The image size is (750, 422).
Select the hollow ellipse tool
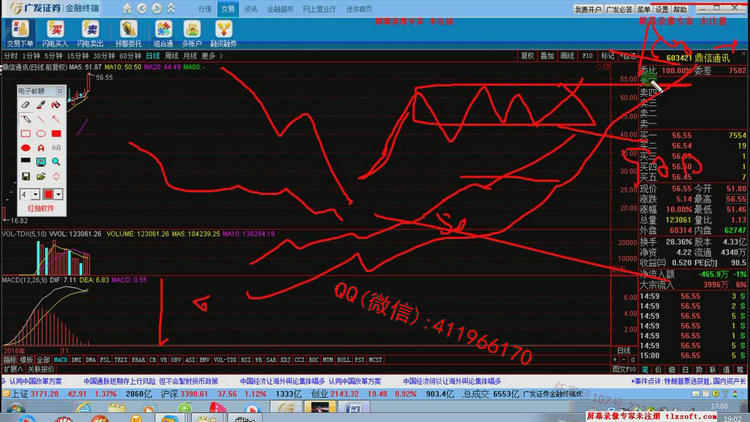point(41,133)
